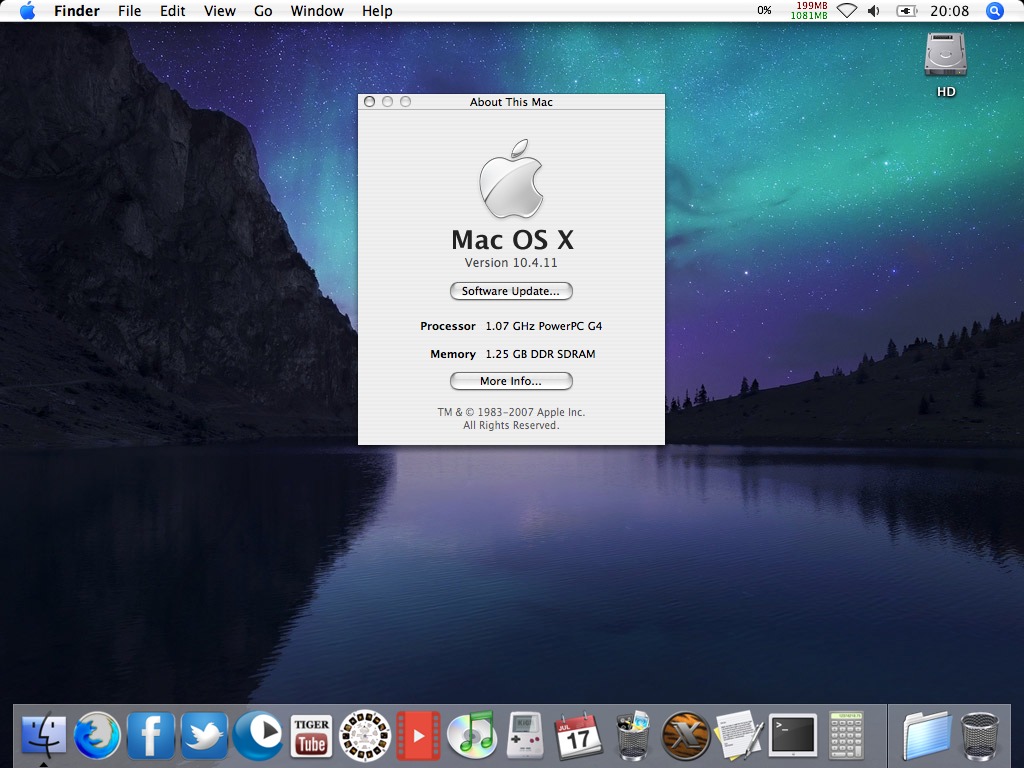Screen dimensions: 1024x768
Task: Open the round reel-disc app in Dock
Action: (x=365, y=736)
